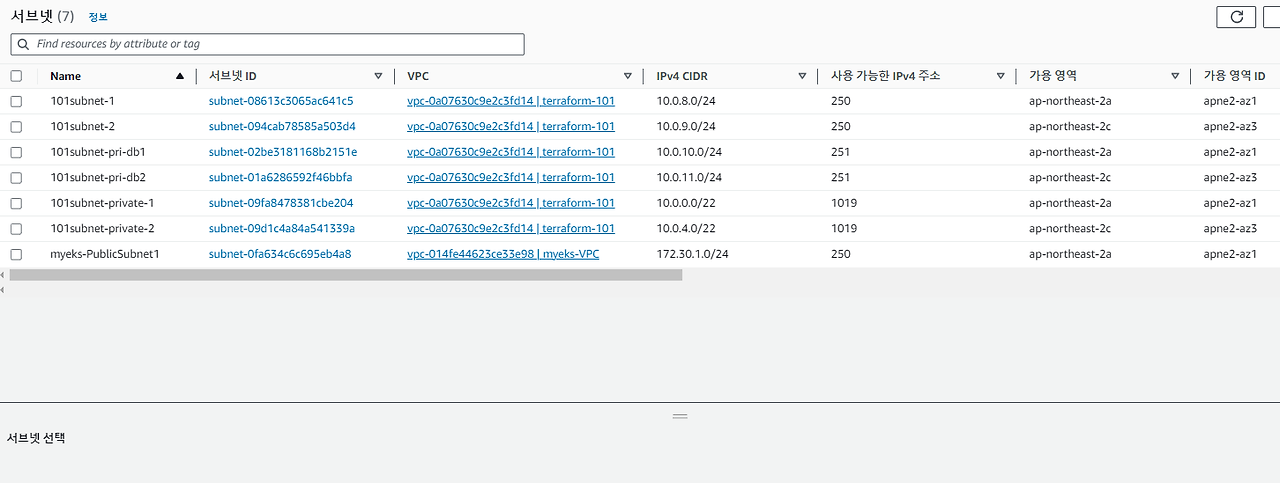Image resolution: width=1280 pixels, height=483 pixels.
Task: Click the 10.0.0.0/22 CIDR cell
Action: click(x=686, y=203)
